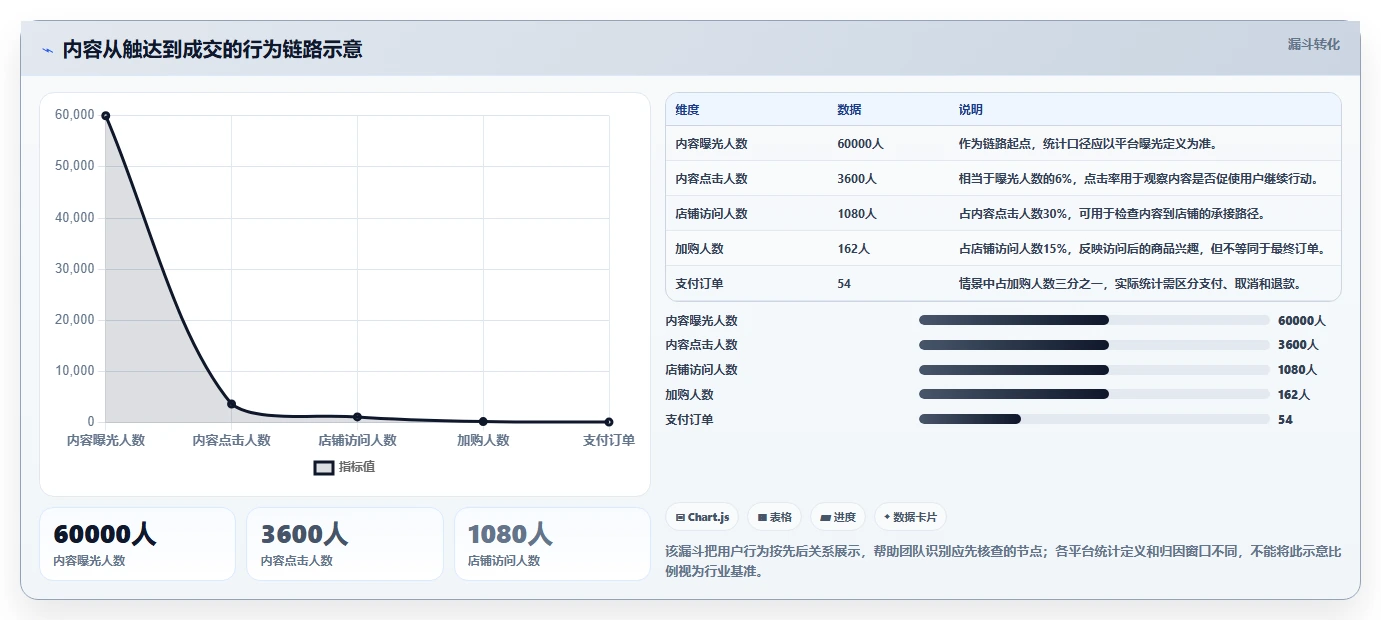Click the 进度 tag button
Viewport: 1381px width, 620px height.
coord(838,517)
